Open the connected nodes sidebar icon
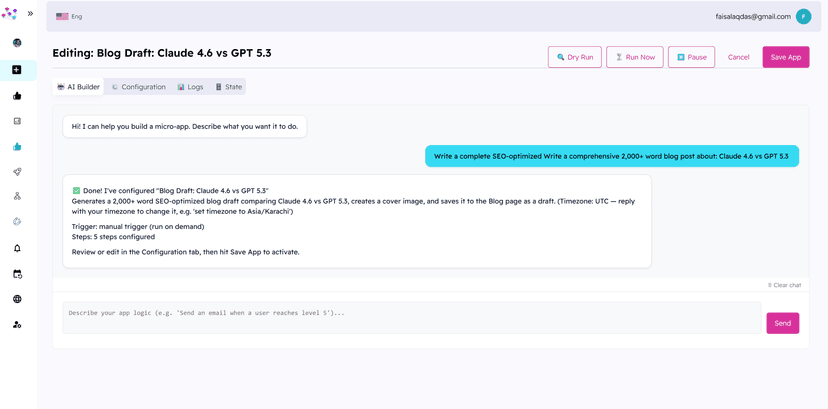The width and height of the screenshot is (828, 409). coord(17,196)
